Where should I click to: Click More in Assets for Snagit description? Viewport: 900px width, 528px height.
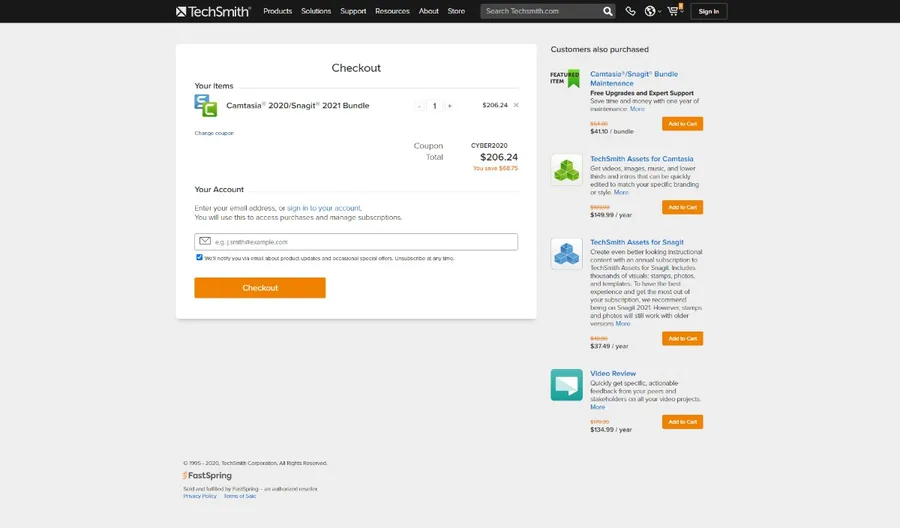click(x=623, y=324)
